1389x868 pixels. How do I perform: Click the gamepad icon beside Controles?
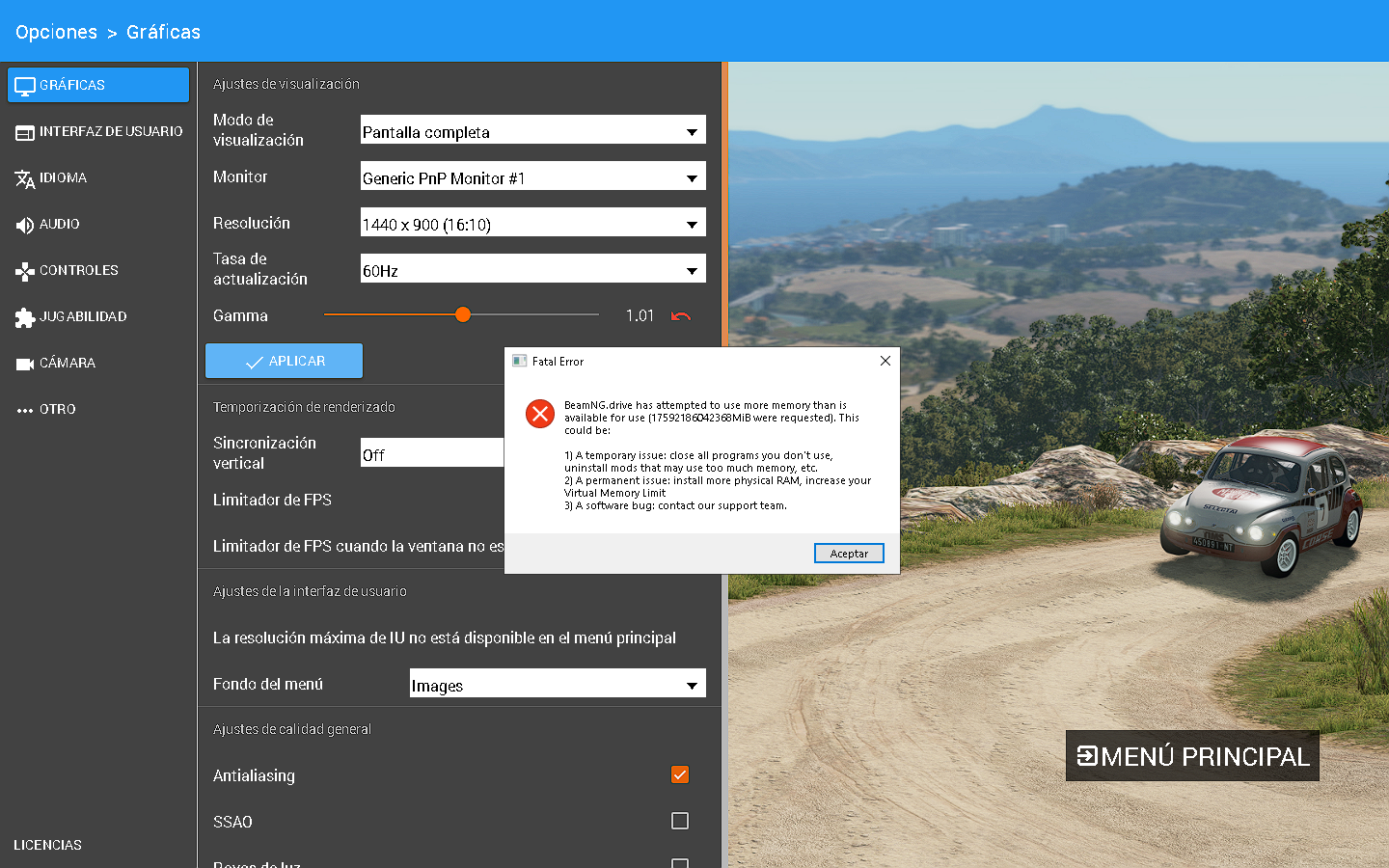tap(25, 271)
